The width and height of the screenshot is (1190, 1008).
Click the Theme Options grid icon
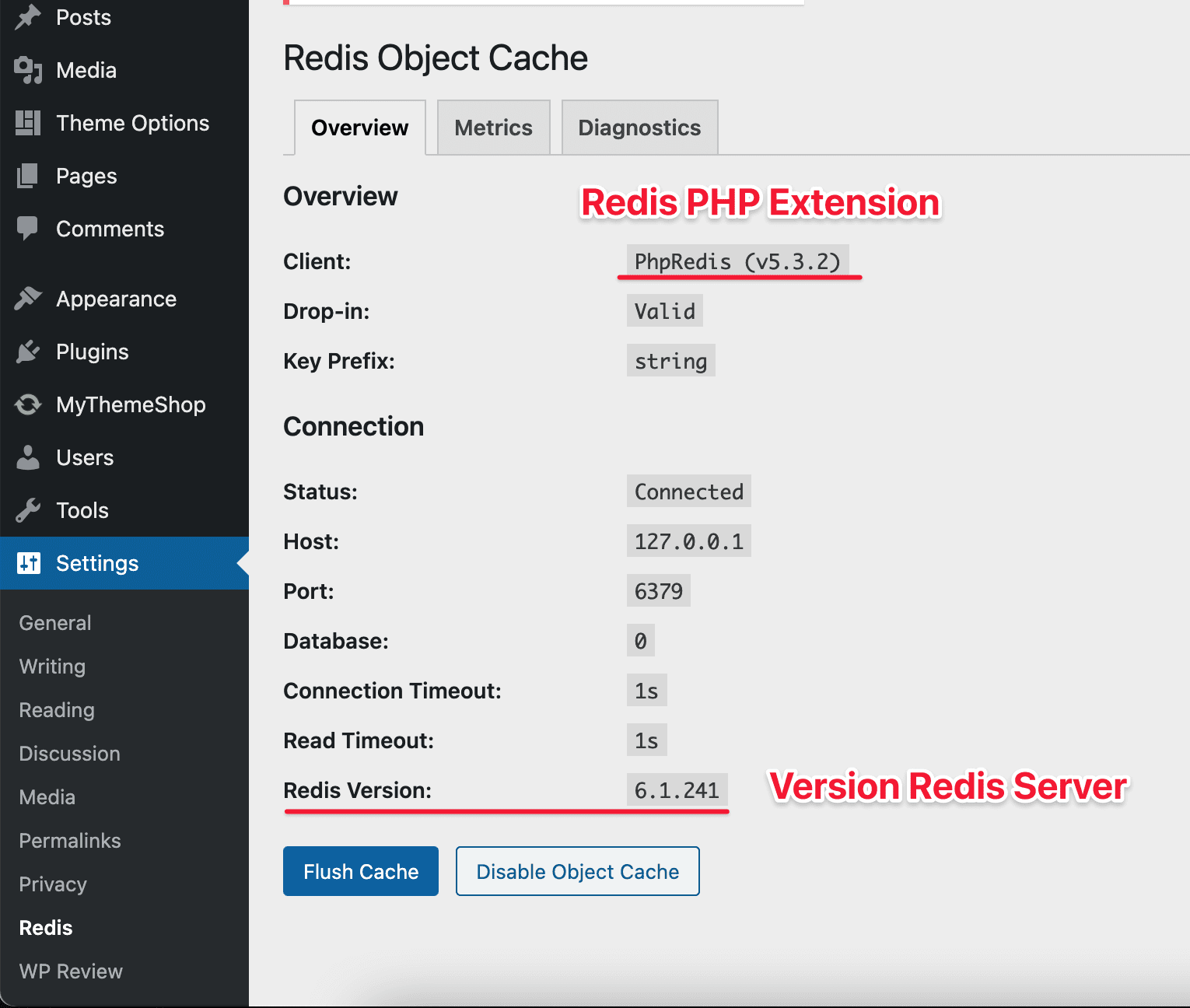pos(28,123)
